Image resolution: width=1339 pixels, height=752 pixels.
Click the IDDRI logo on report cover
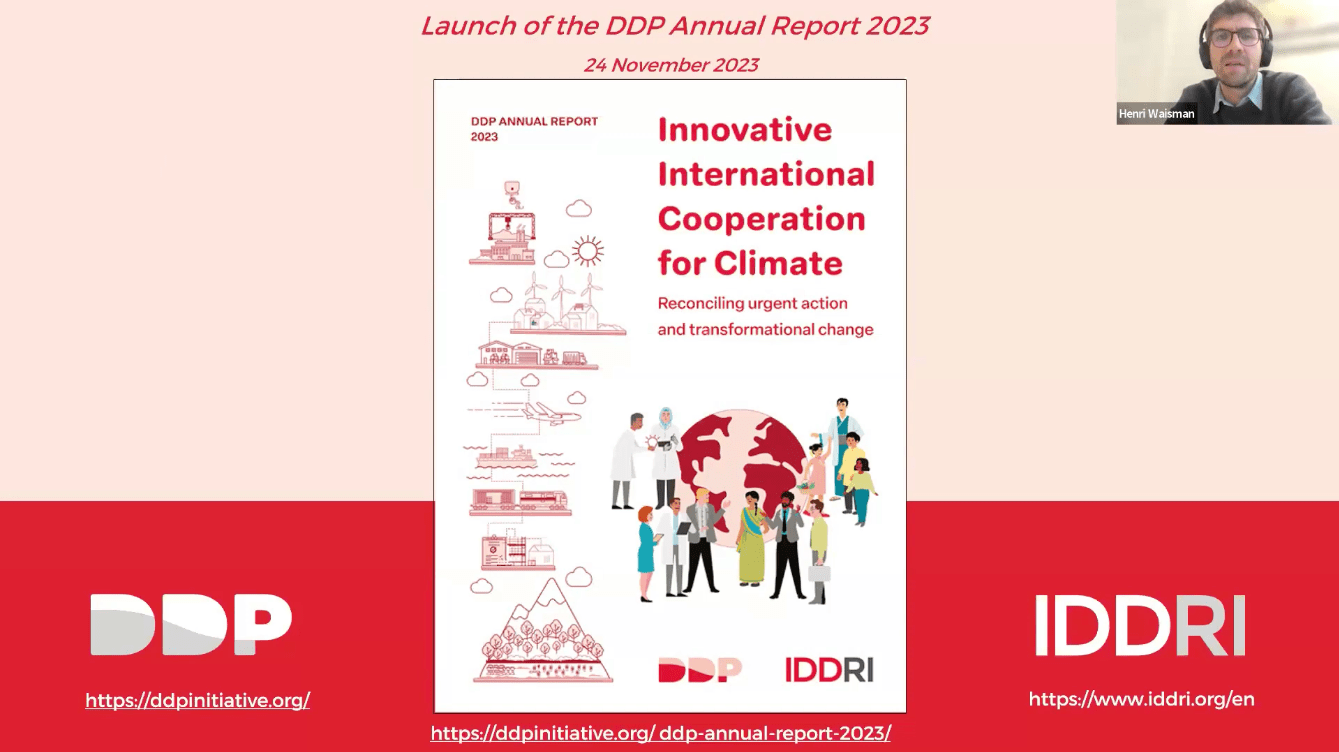pyautogui.click(x=829, y=669)
